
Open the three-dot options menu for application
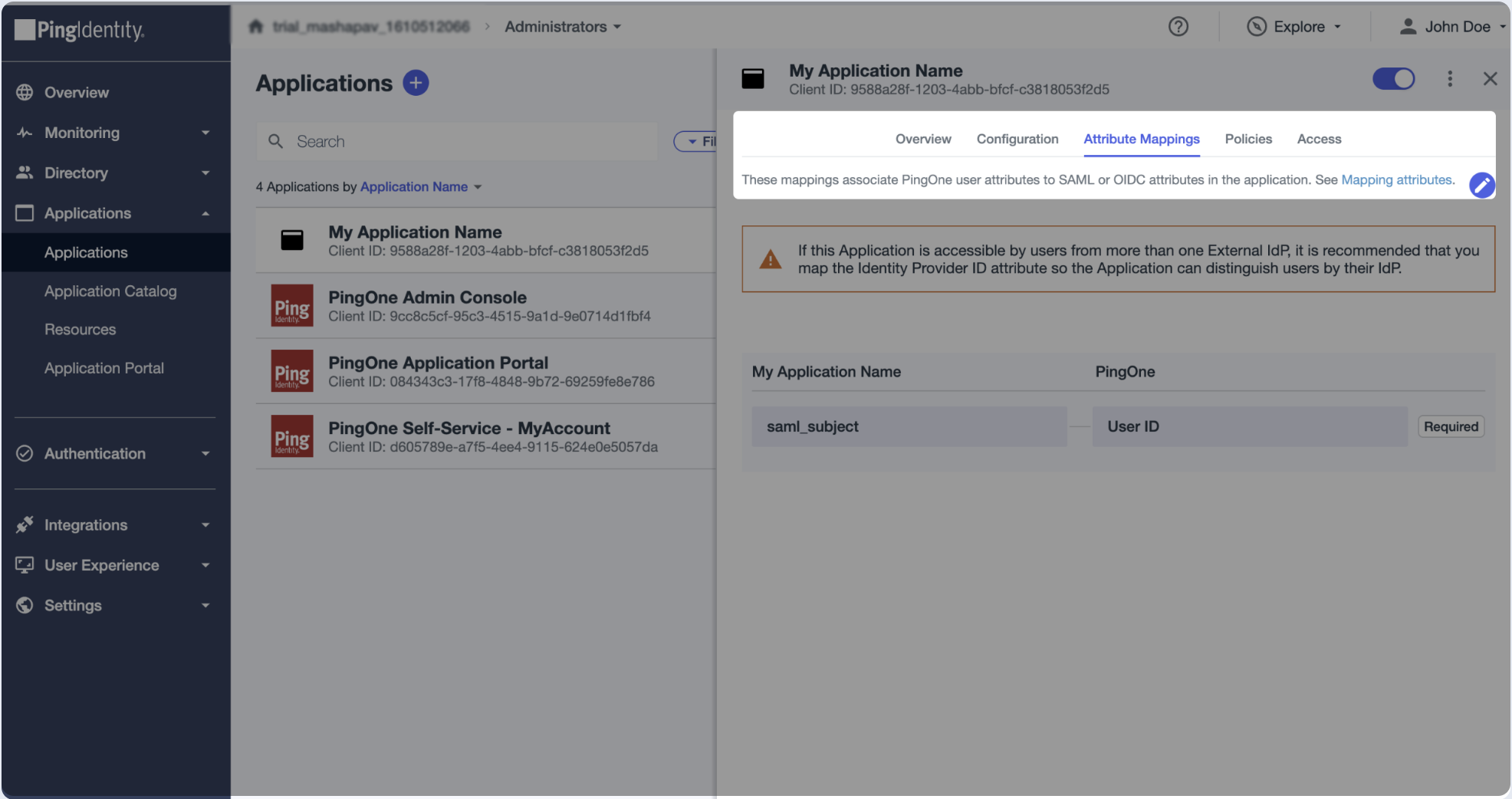1449,79
